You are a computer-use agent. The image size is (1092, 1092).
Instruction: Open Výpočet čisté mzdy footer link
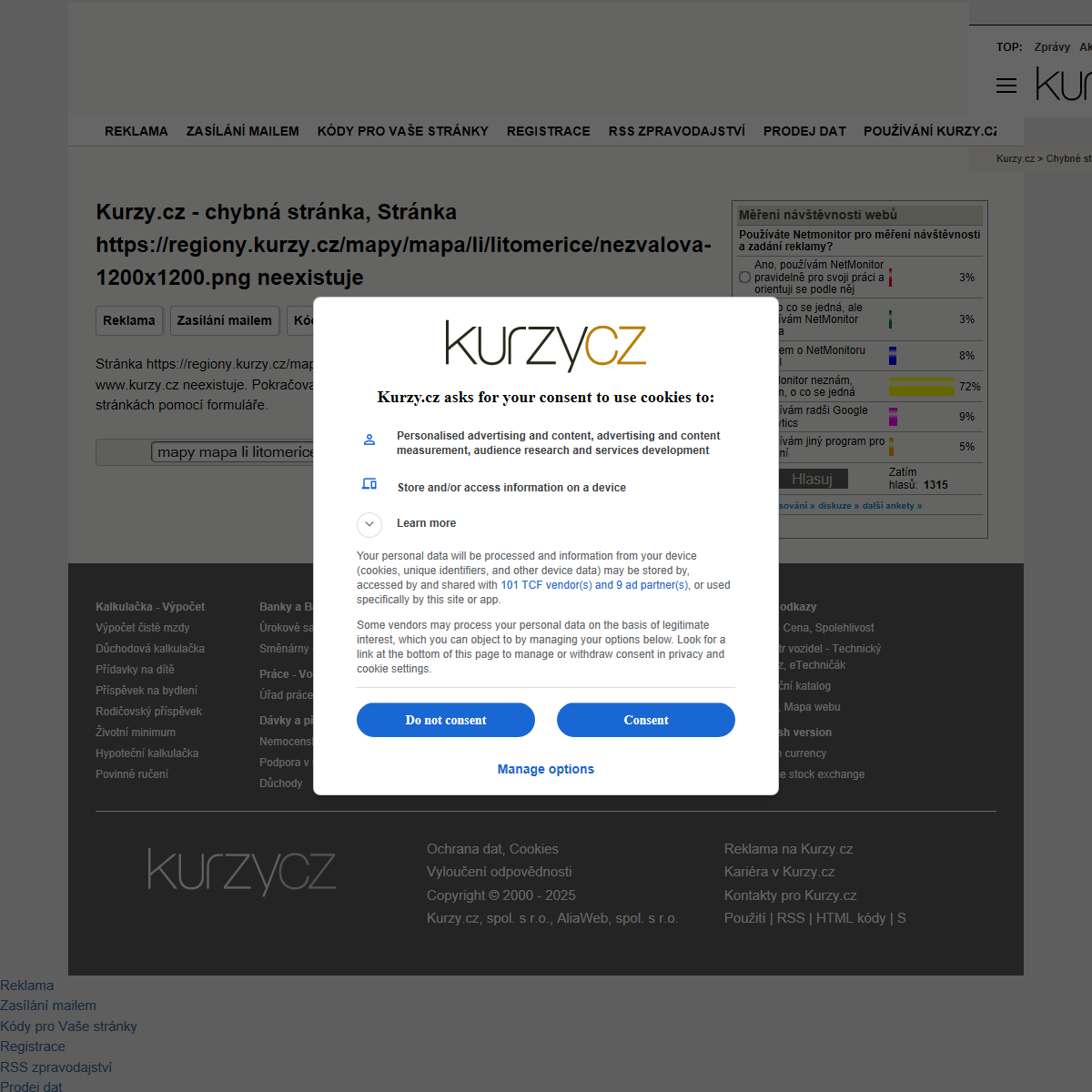pos(143,628)
